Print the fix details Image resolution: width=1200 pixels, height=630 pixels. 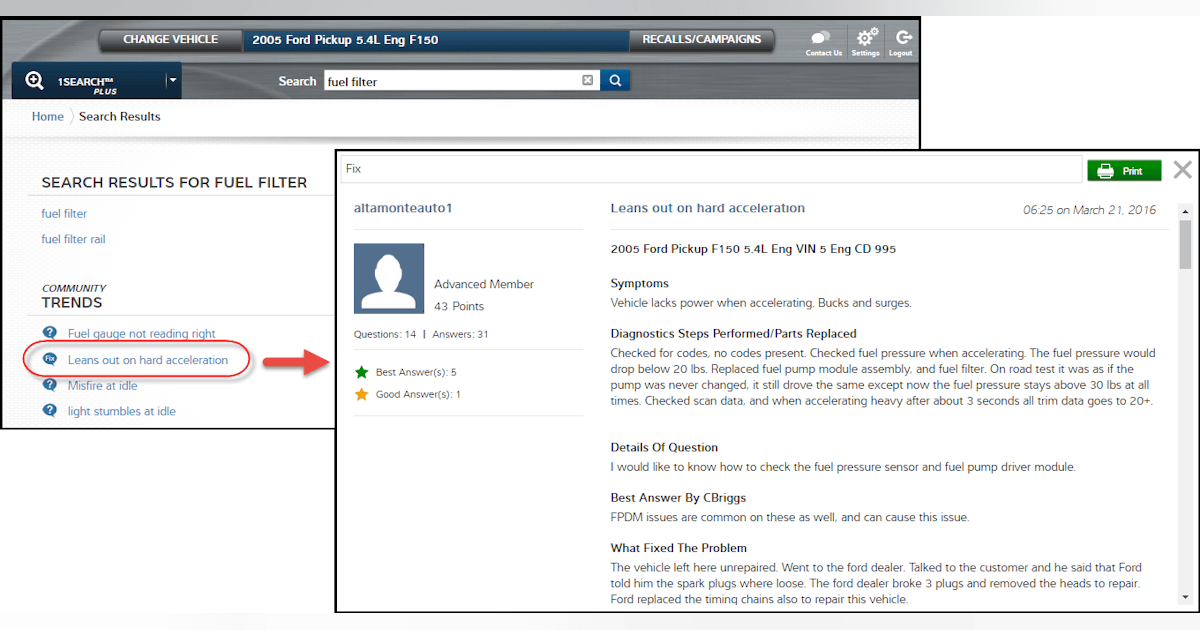pos(1124,171)
